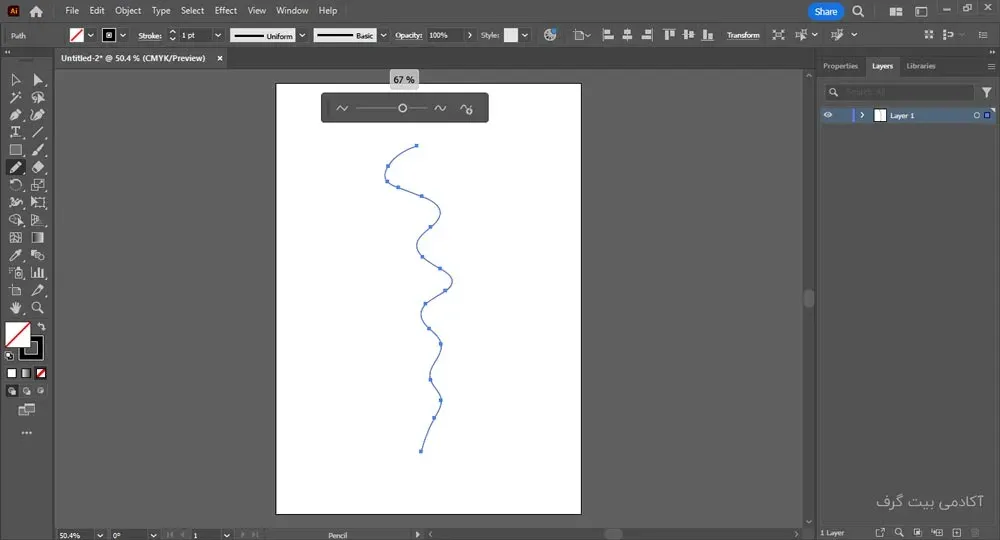Select the Curvature tool
This screenshot has width=1000, height=540.
[38, 115]
